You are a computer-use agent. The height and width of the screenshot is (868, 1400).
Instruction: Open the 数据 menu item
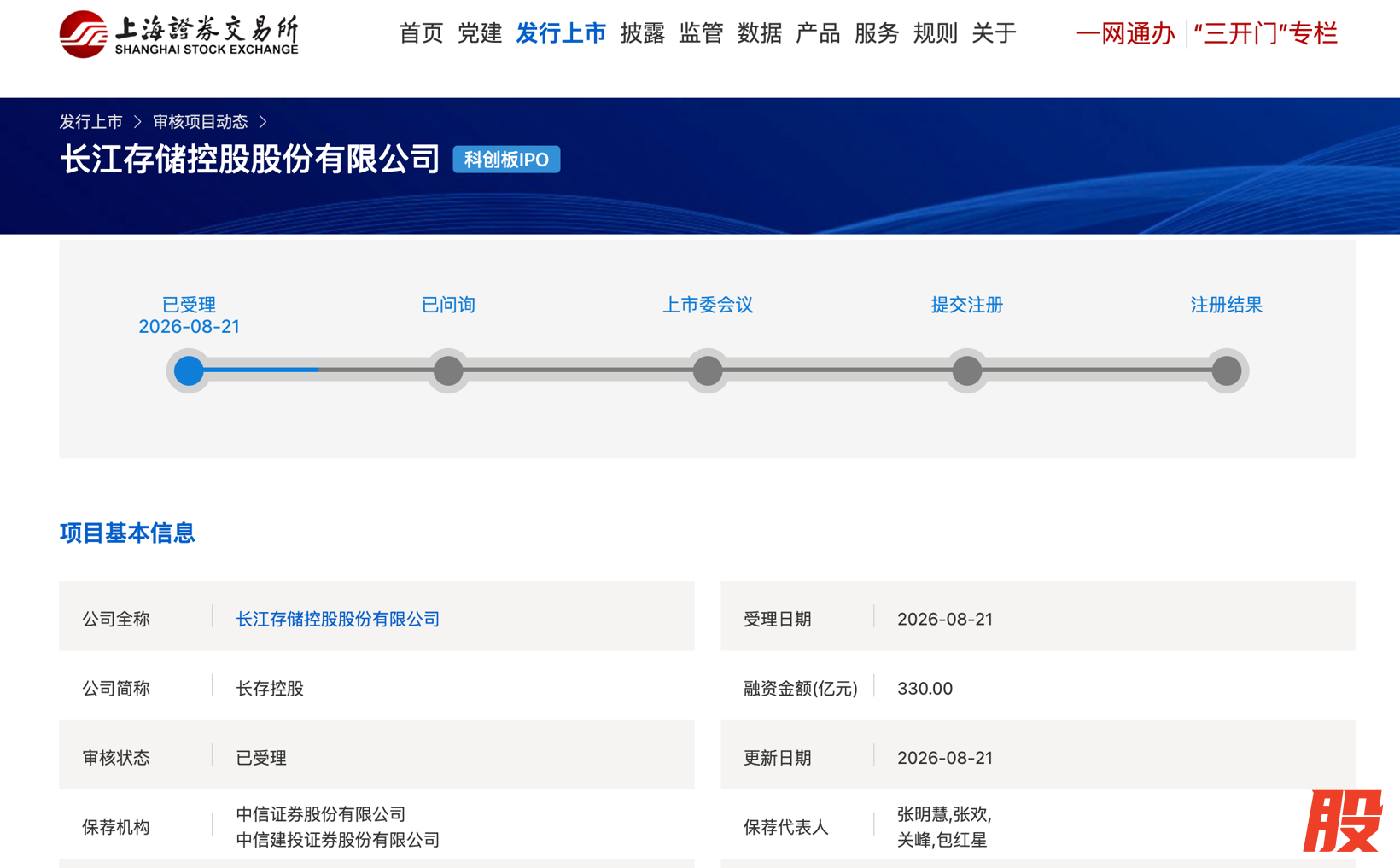[x=760, y=33]
